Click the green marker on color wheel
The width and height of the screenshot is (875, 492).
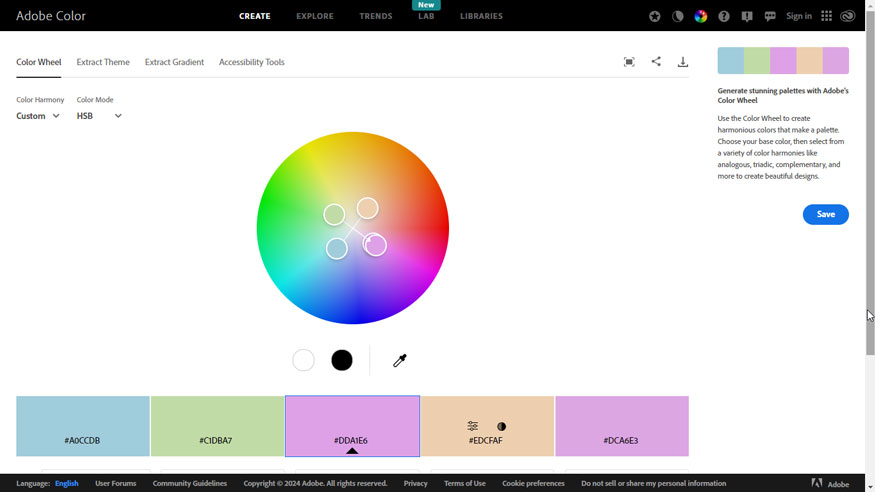tap(334, 215)
